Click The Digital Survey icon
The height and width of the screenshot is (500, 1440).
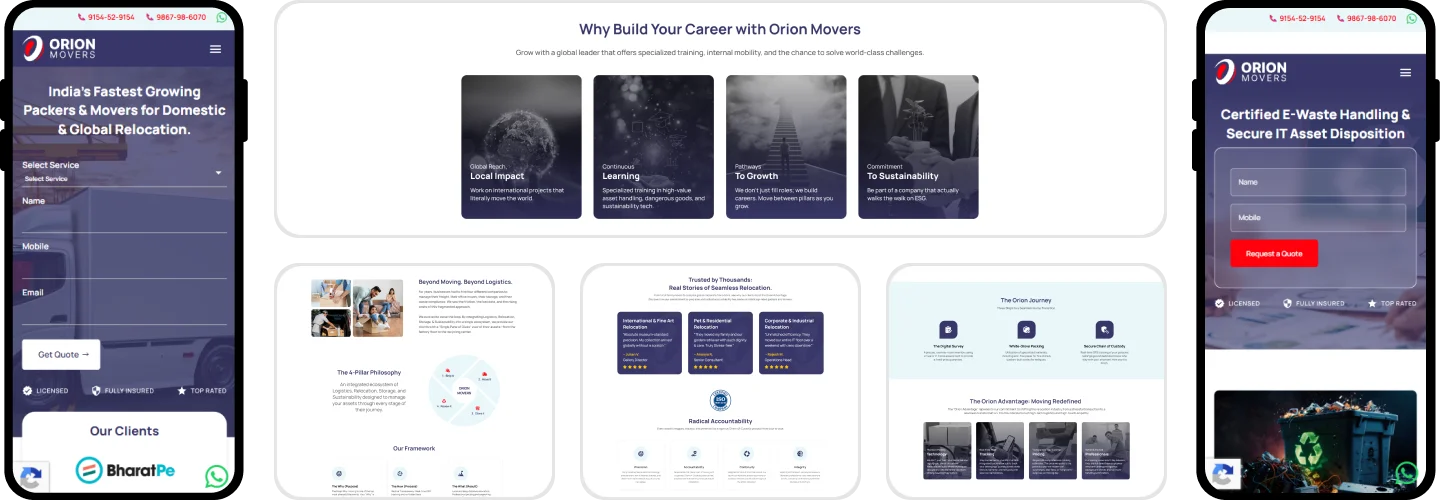(948, 329)
